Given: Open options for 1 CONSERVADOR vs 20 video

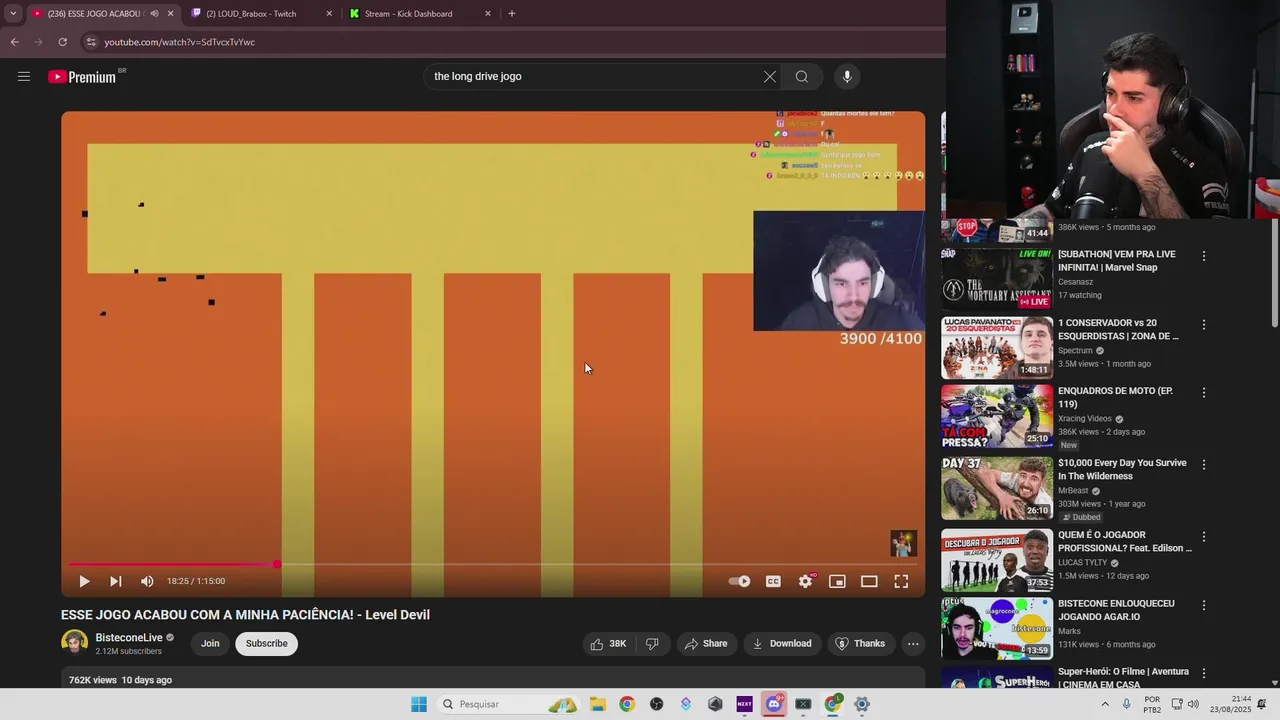Looking at the screenshot, I should (x=1204, y=325).
